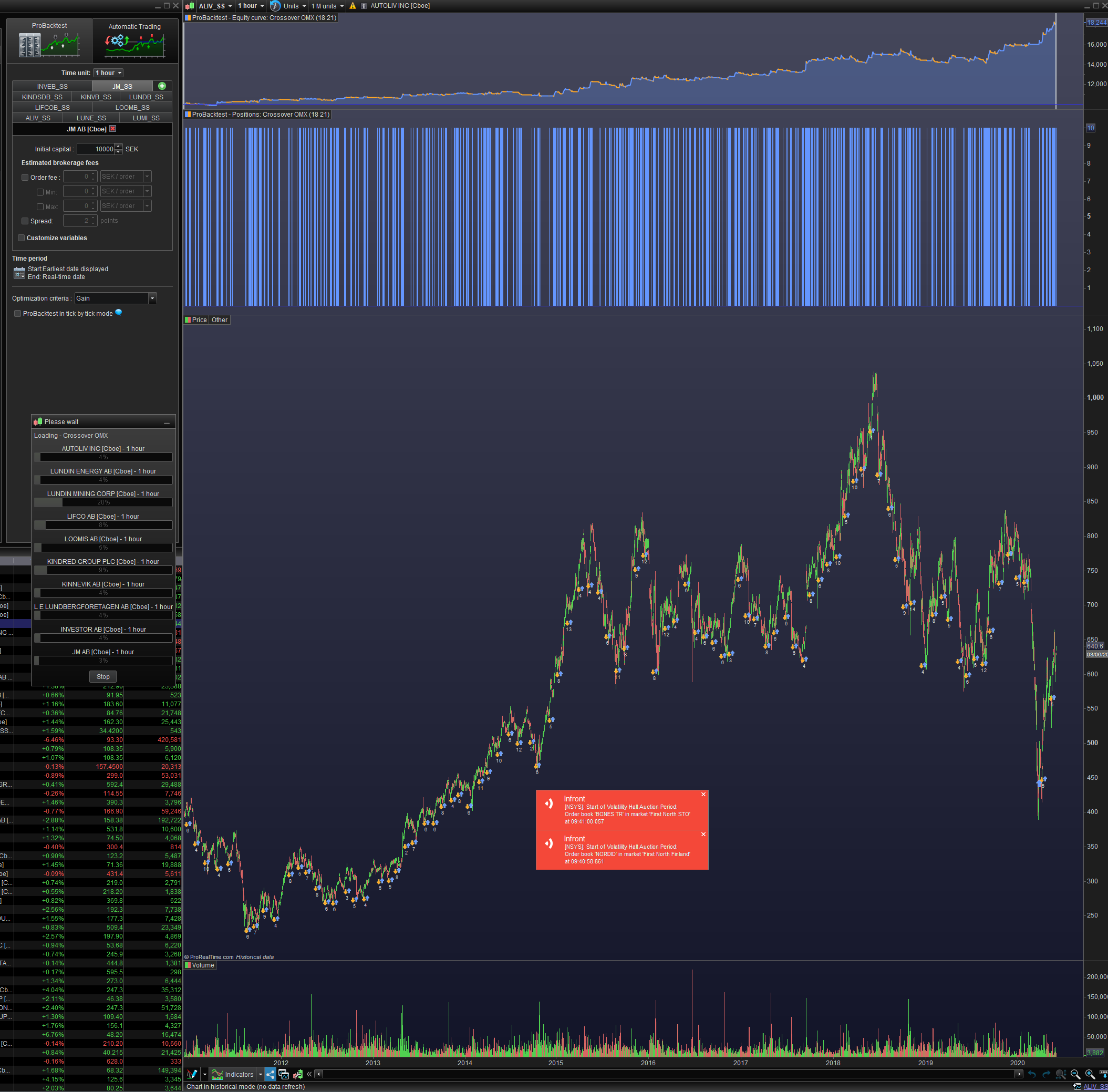Click the share chart icon
1108x1092 pixels.
pos(270,1074)
